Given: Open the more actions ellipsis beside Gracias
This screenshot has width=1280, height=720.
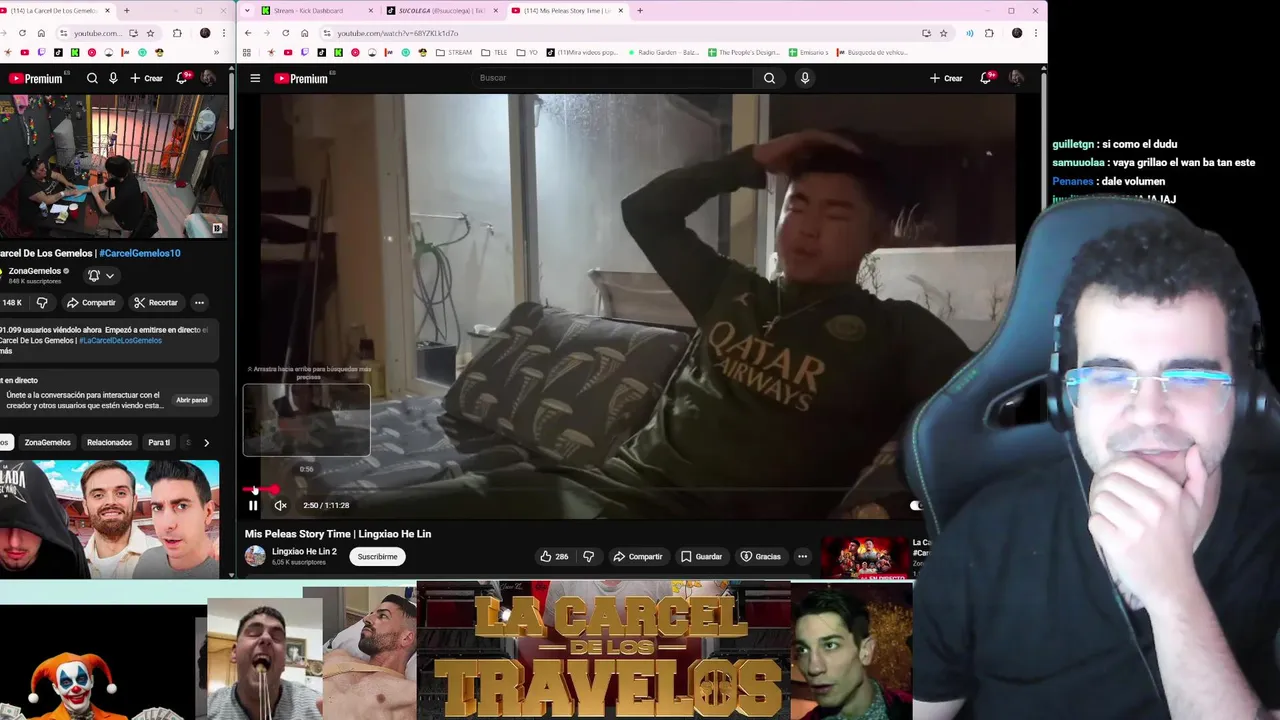Looking at the screenshot, I should [x=802, y=556].
